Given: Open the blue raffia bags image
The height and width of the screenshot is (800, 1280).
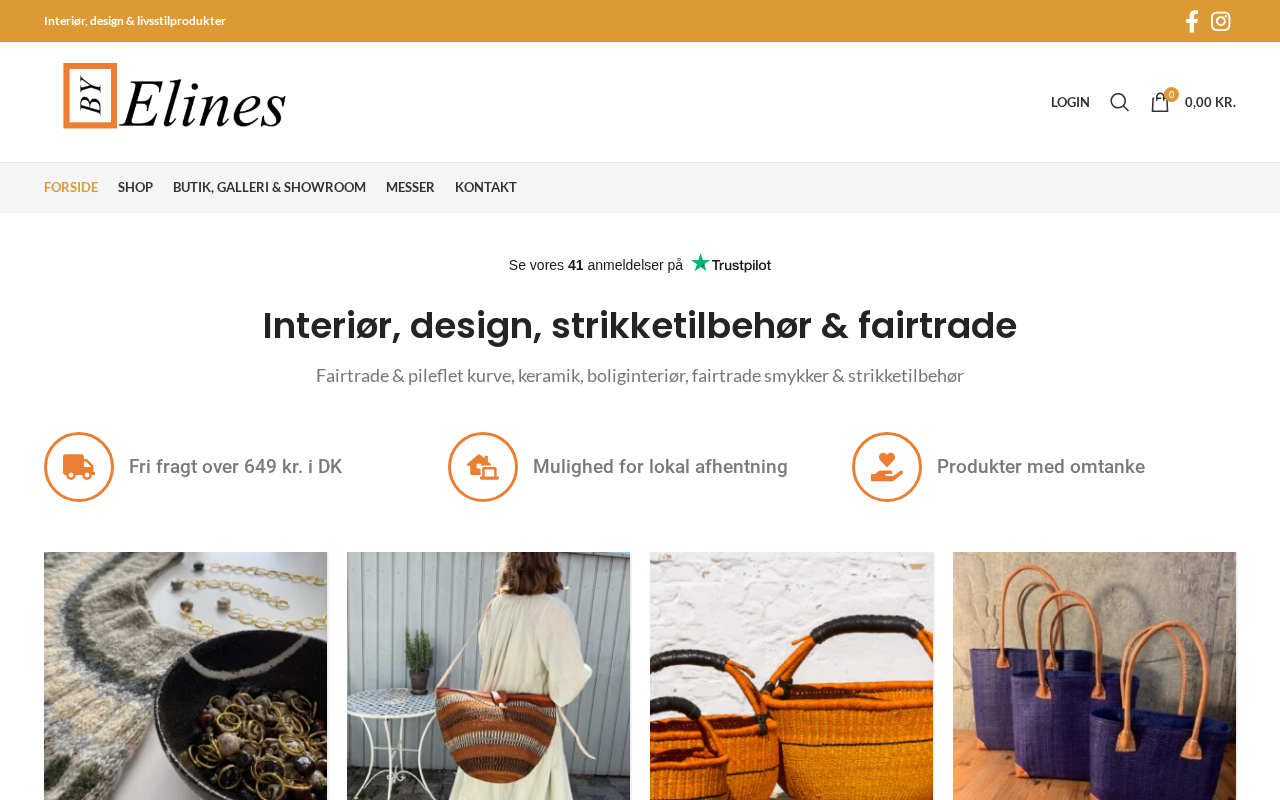Looking at the screenshot, I should tap(1094, 676).
